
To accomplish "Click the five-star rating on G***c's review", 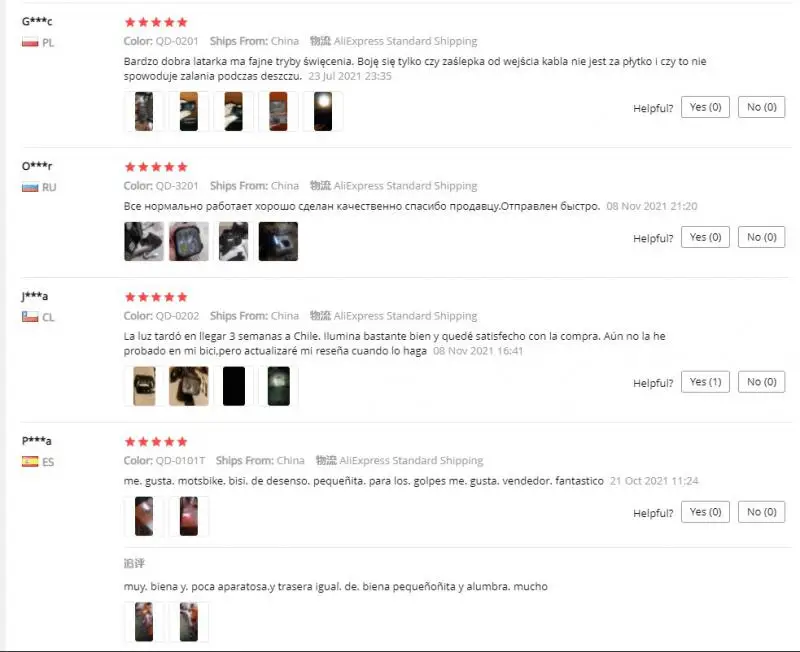I will tap(156, 22).
